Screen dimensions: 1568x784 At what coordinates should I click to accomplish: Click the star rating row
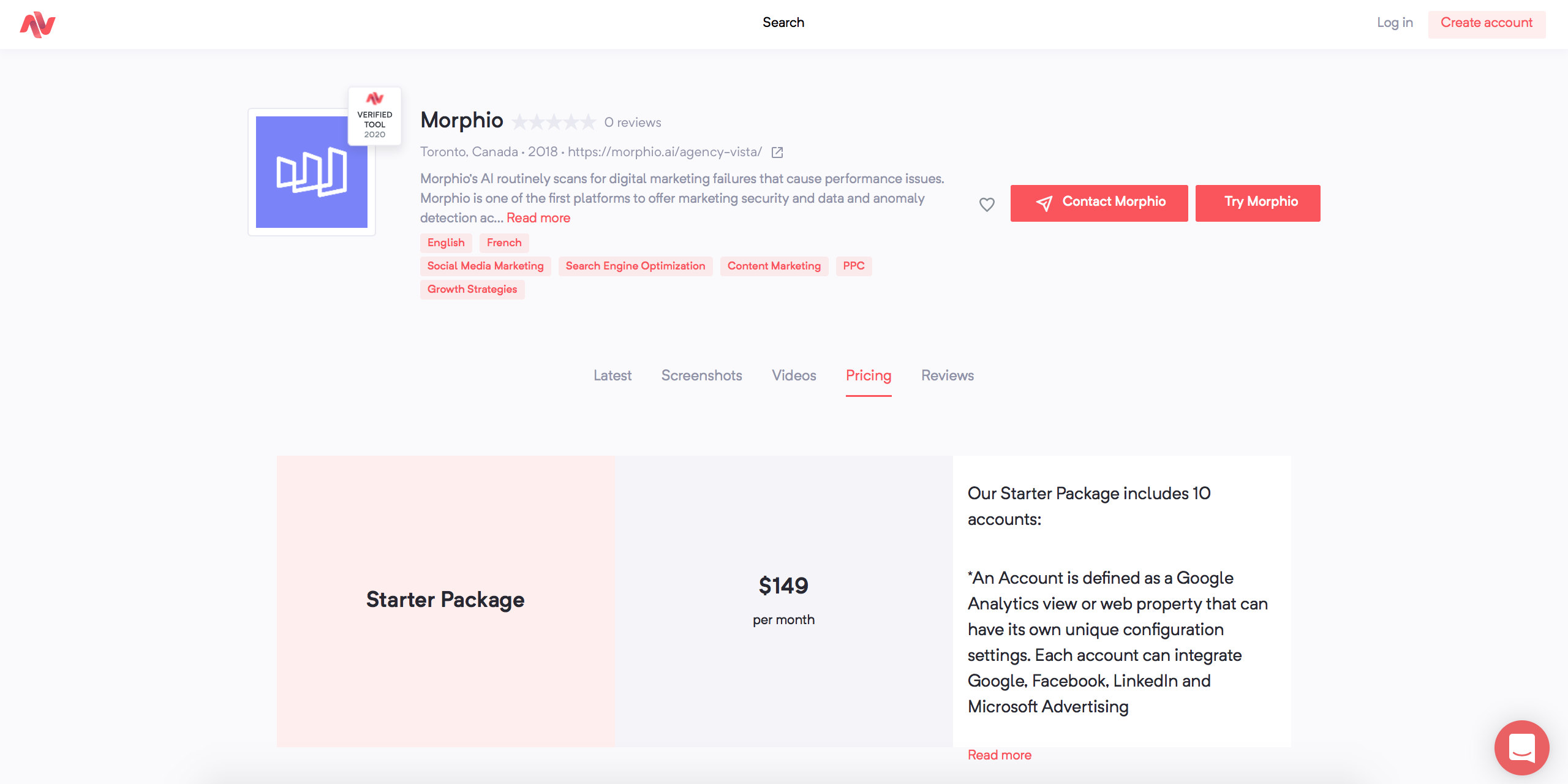point(554,123)
